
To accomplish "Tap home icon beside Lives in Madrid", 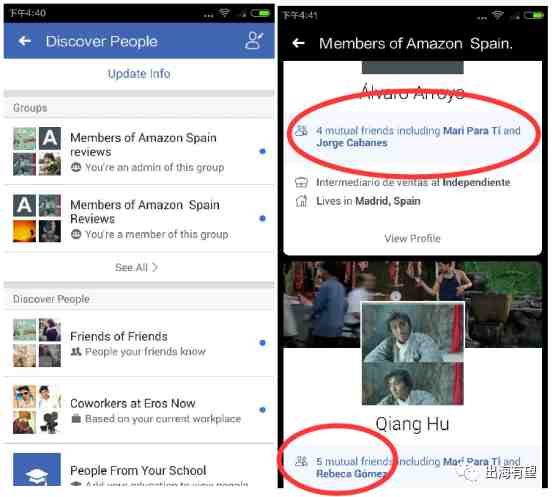I will point(301,201).
